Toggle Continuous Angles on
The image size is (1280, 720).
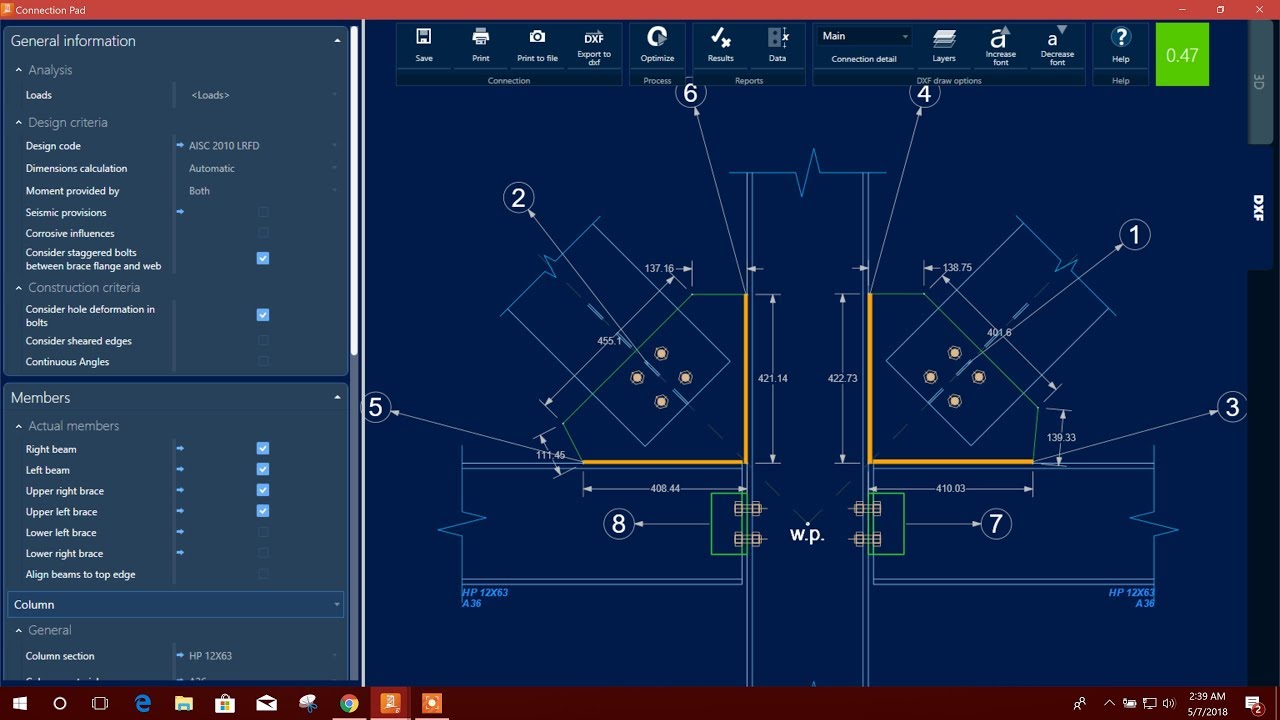pyautogui.click(x=262, y=362)
